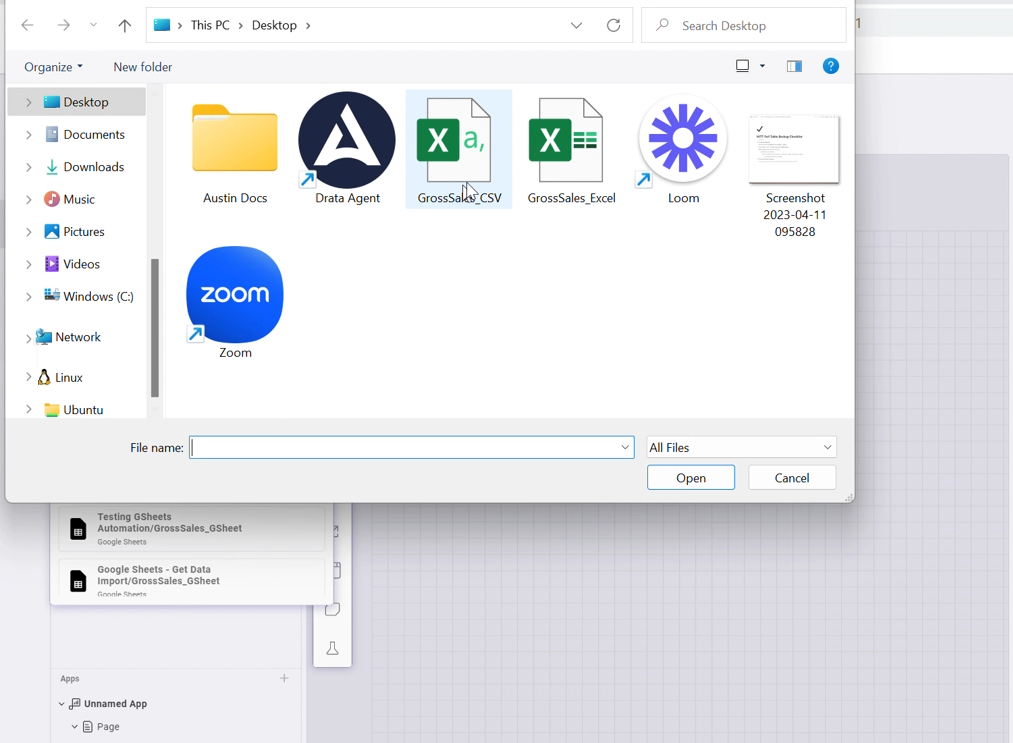Click the flask icon in vertical toolbar
This screenshot has width=1013, height=743.
click(332, 648)
